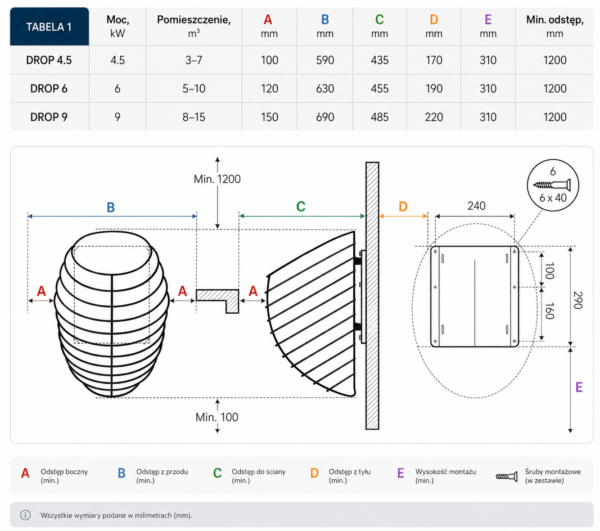The height and width of the screenshot is (531, 600).
Task: Click the info icon beside the millimetres note
Action: coord(25,515)
